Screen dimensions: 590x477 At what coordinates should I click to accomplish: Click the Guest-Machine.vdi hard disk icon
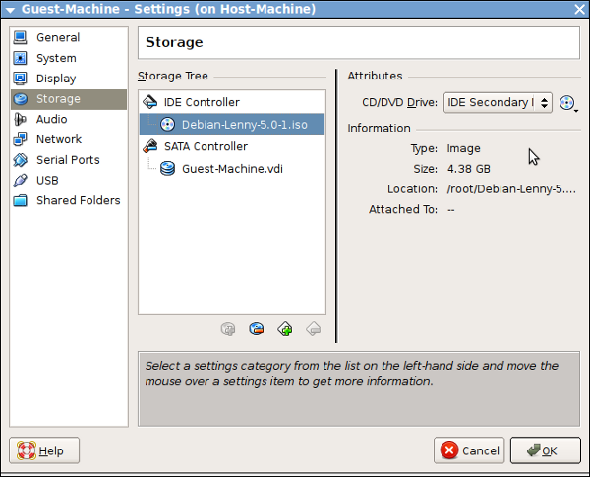pos(167,169)
